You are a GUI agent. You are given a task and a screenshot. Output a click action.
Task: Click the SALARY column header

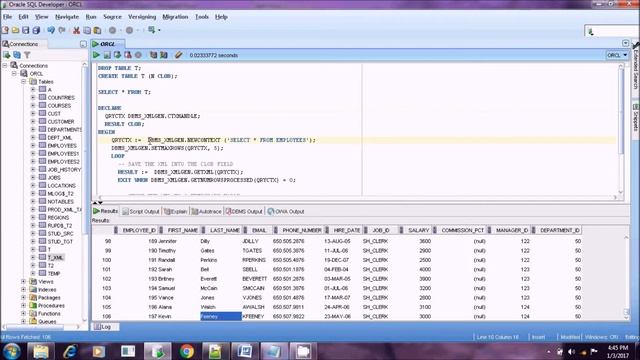(x=419, y=230)
